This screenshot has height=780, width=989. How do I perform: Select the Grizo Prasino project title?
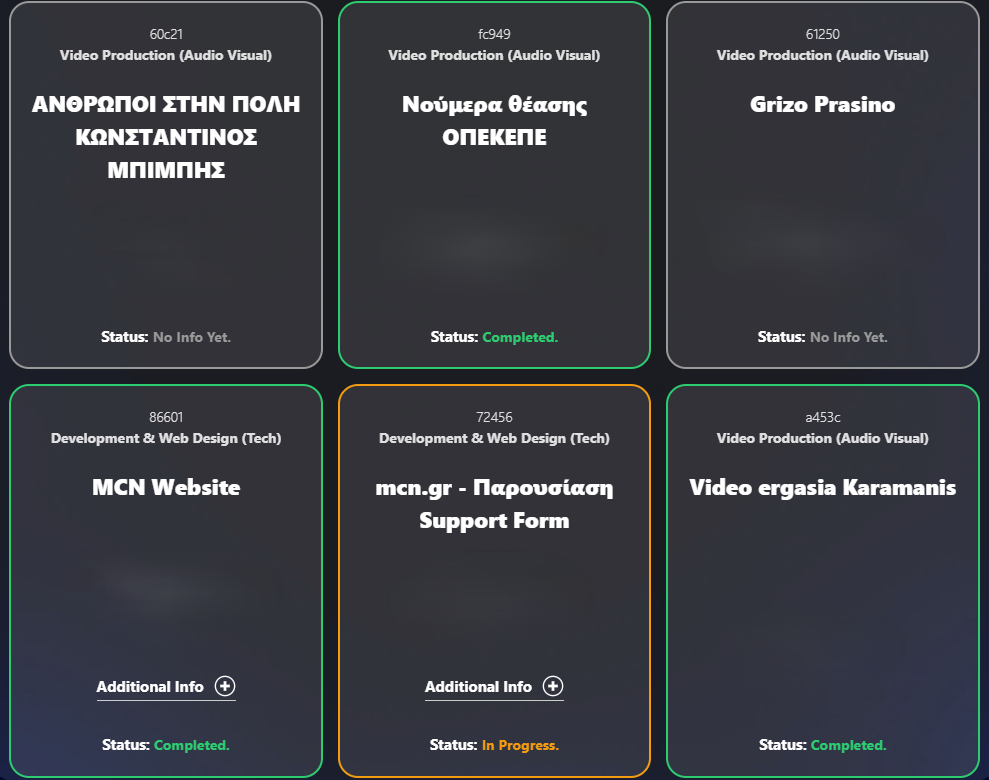coord(822,104)
